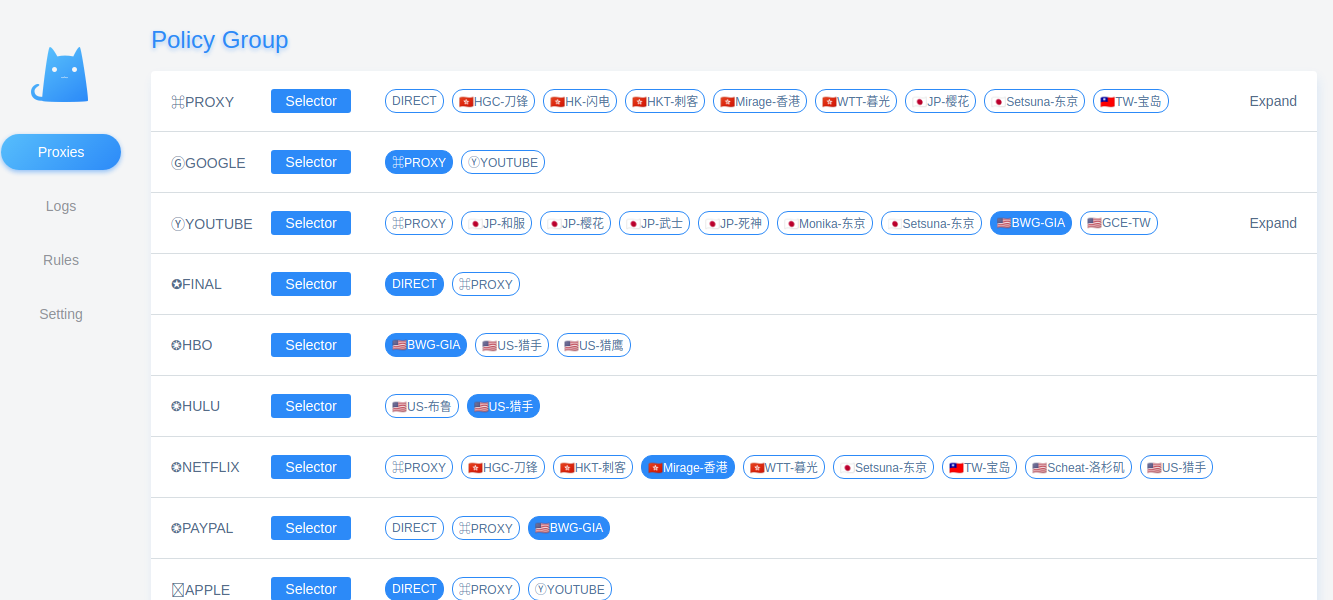Select PROXY in the NETFLIX group
The height and width of the screenshot is (600, 1333).
click(x=419, y=467)
